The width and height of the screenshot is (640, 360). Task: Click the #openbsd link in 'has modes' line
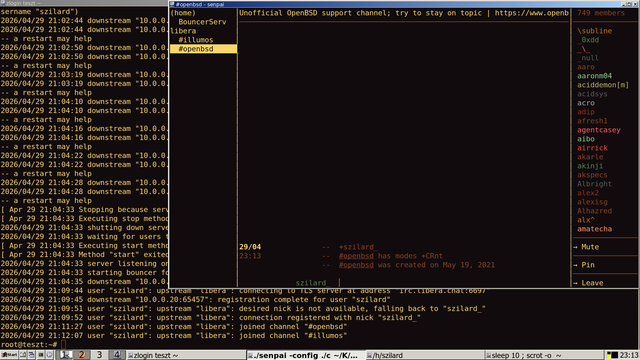(x=356, y=256)
